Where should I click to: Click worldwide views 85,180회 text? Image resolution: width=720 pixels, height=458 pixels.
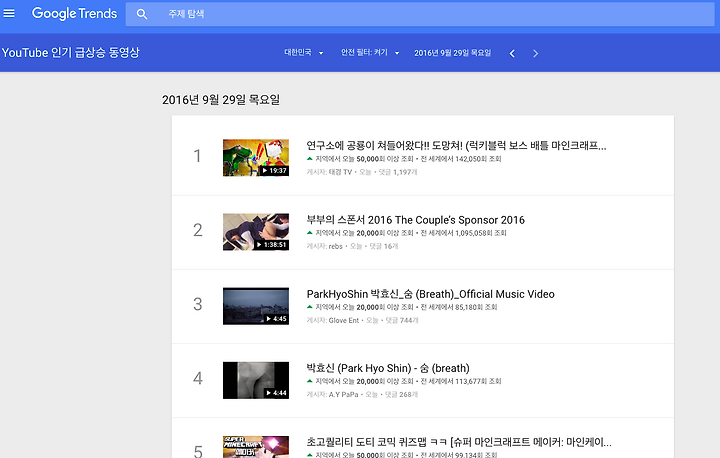[x=459, y=307]
